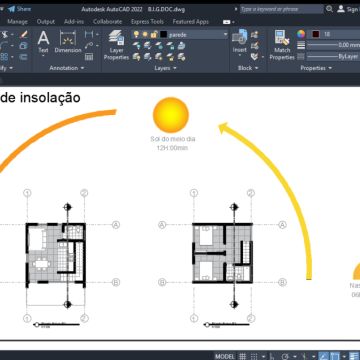The width and height of the screenshot is (360, 360).
Task: Click Turn All Layers On icon
Action: pos(137,57)
